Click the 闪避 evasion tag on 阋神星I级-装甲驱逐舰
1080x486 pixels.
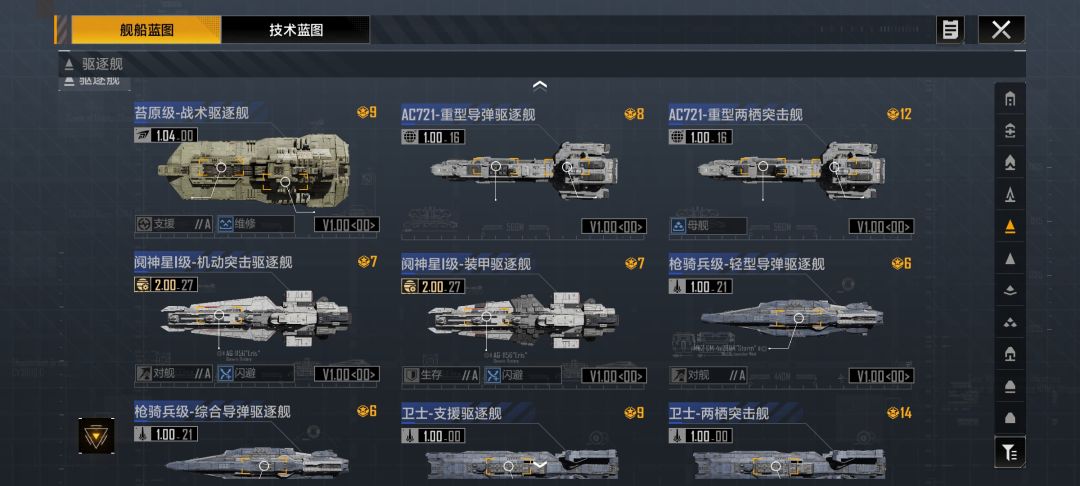click(x=523, y=375)
